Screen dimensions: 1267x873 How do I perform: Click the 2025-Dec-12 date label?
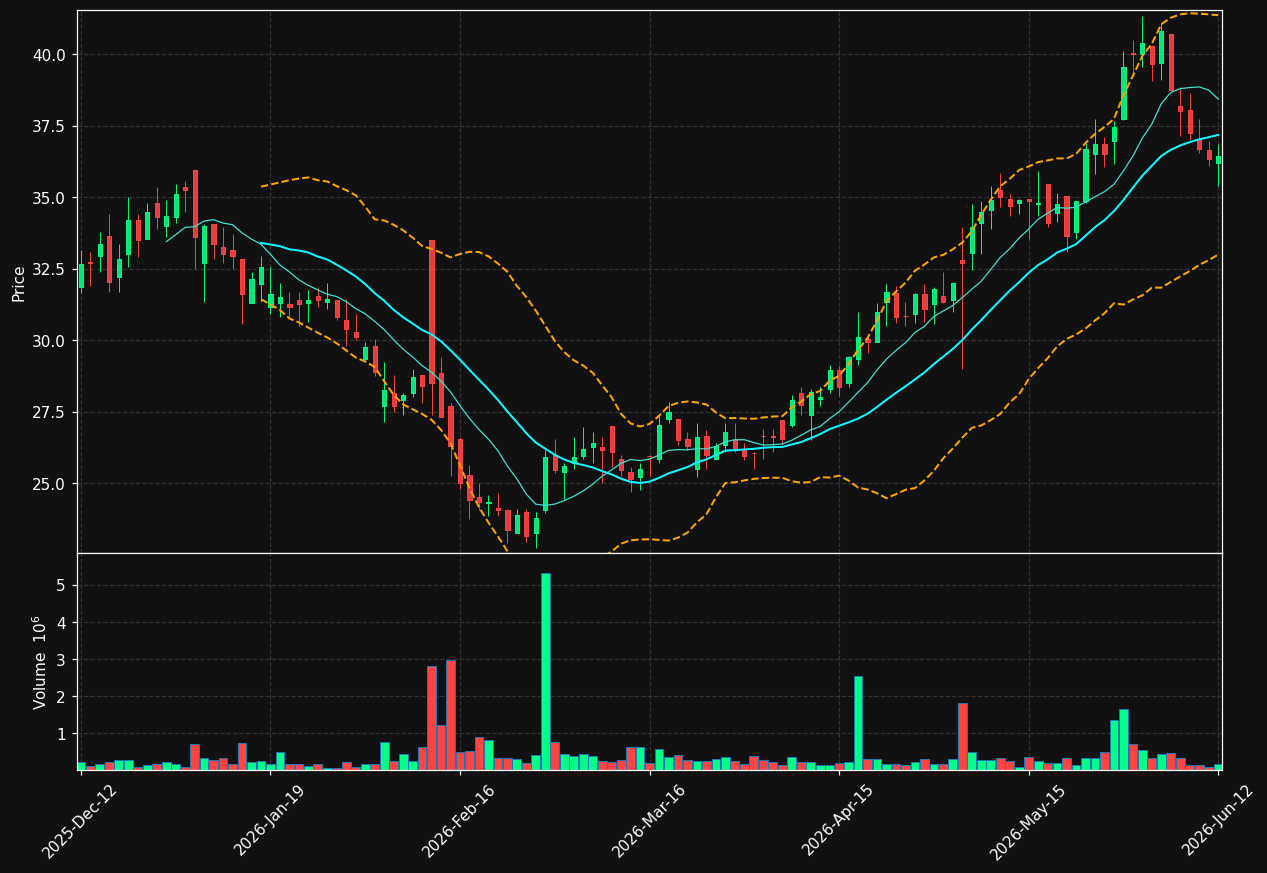pos(80,820)
